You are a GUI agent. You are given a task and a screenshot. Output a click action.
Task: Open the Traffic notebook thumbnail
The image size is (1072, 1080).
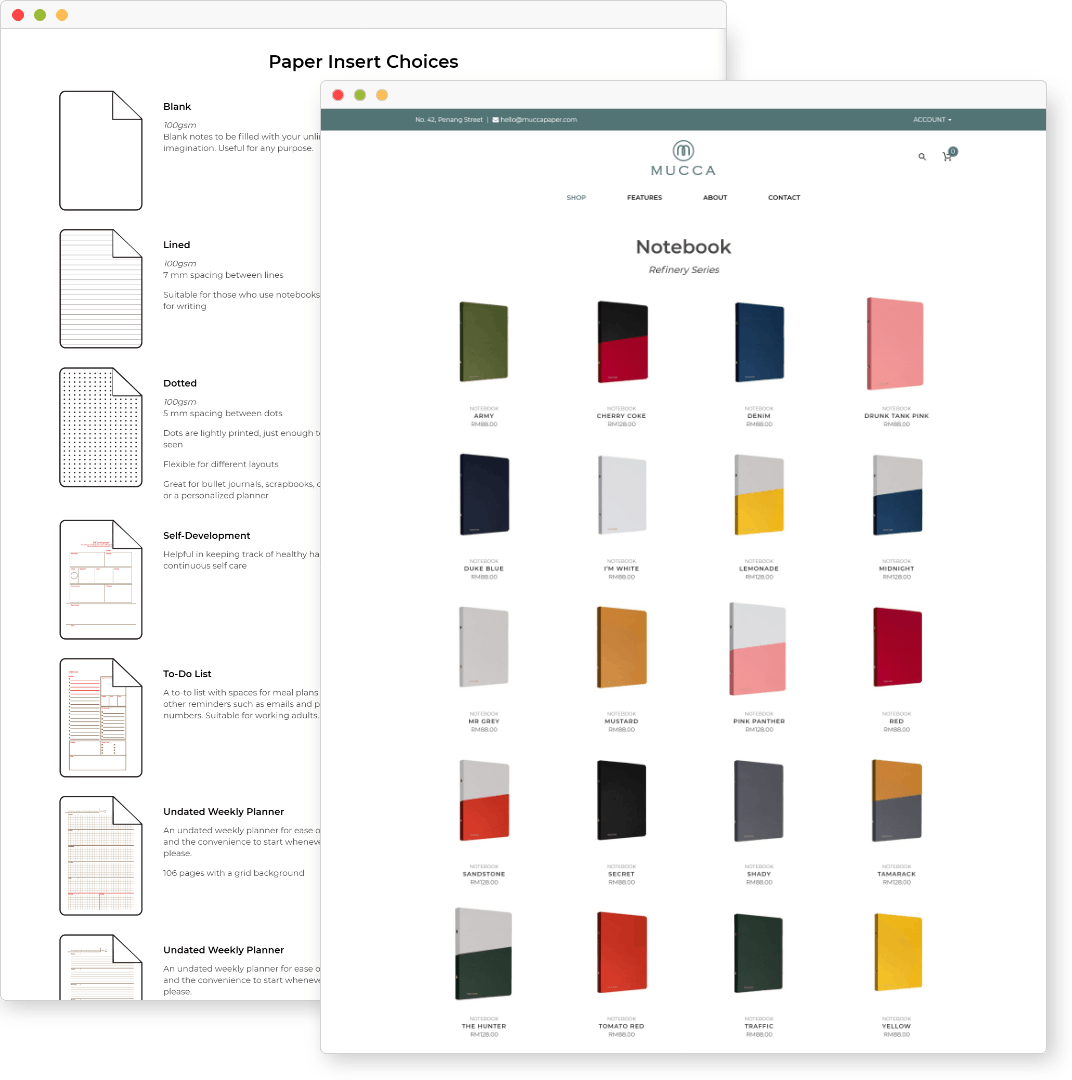[759, 953]
